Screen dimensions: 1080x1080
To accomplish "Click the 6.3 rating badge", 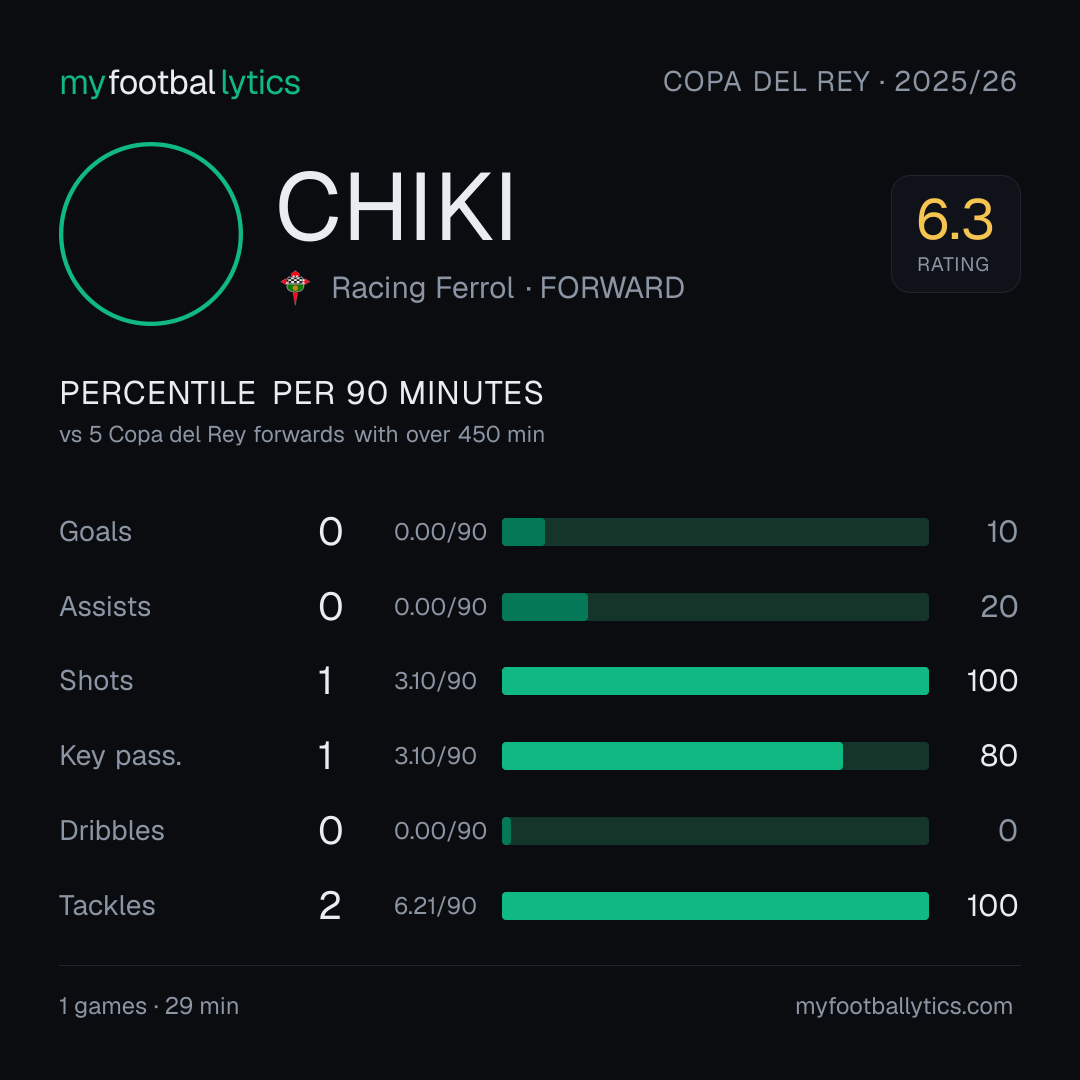I will (955, 233).
